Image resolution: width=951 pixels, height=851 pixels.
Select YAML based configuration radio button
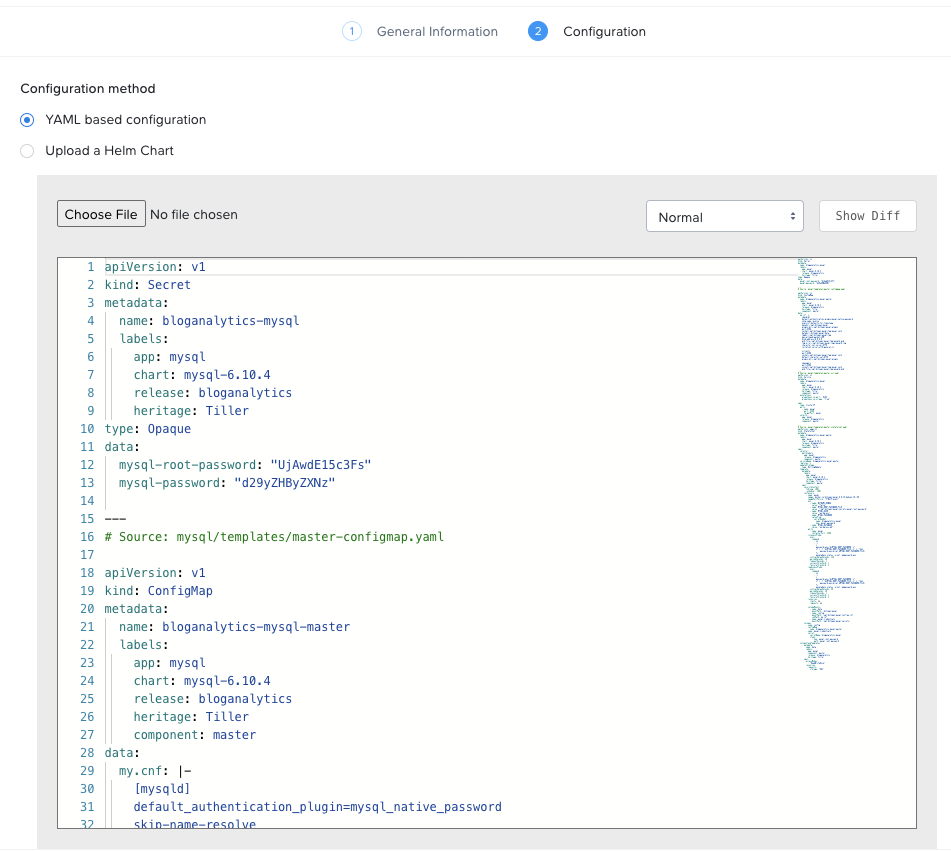28,120
